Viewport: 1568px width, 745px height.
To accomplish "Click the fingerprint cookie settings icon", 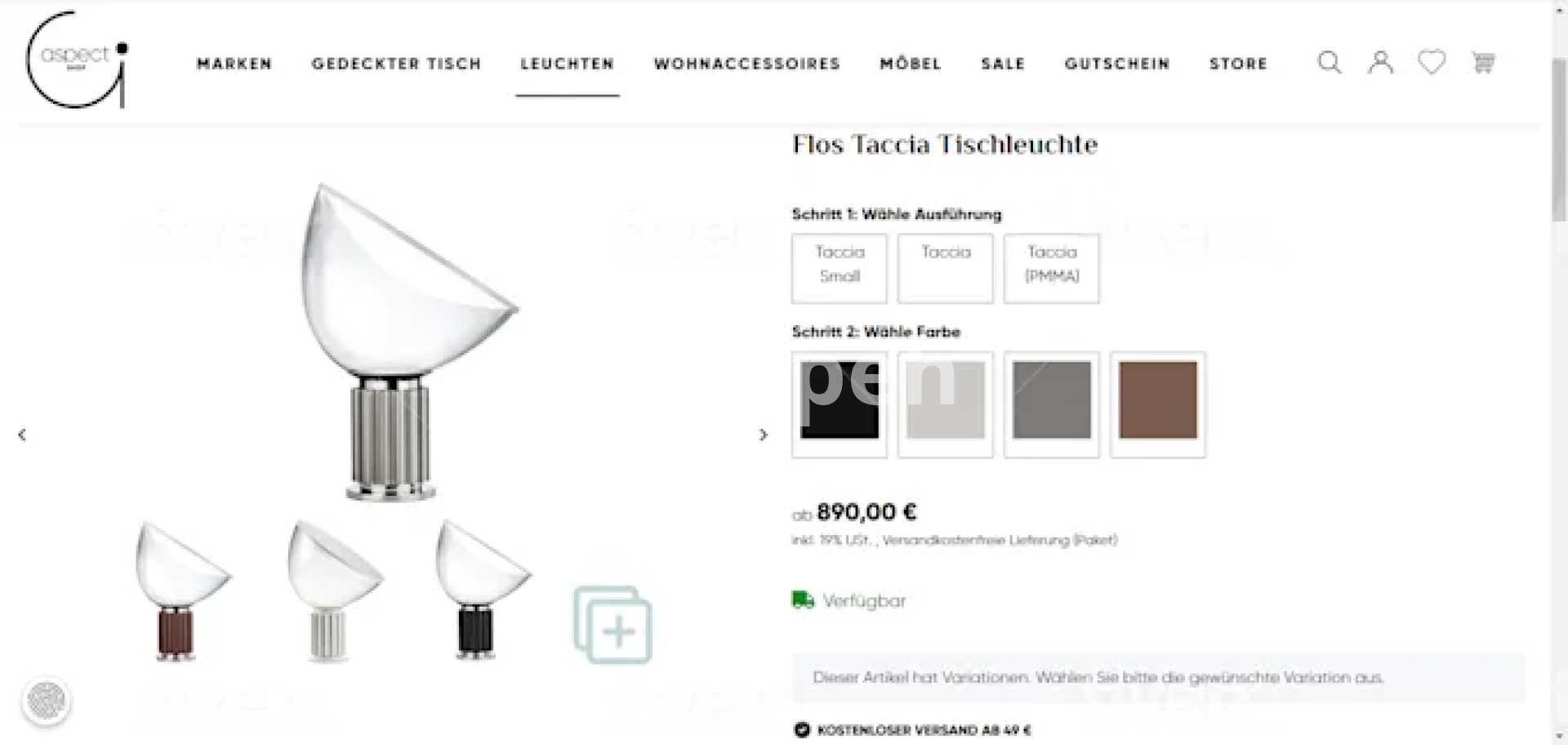I will (x=47, y=700).
